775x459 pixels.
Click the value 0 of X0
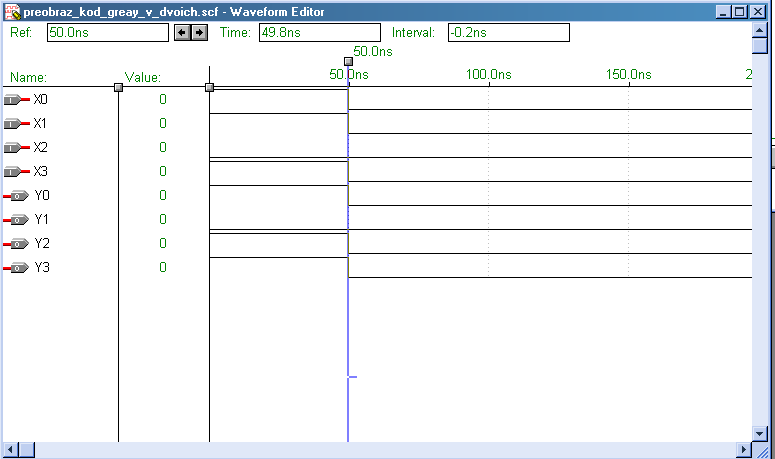tap(163, 99)
